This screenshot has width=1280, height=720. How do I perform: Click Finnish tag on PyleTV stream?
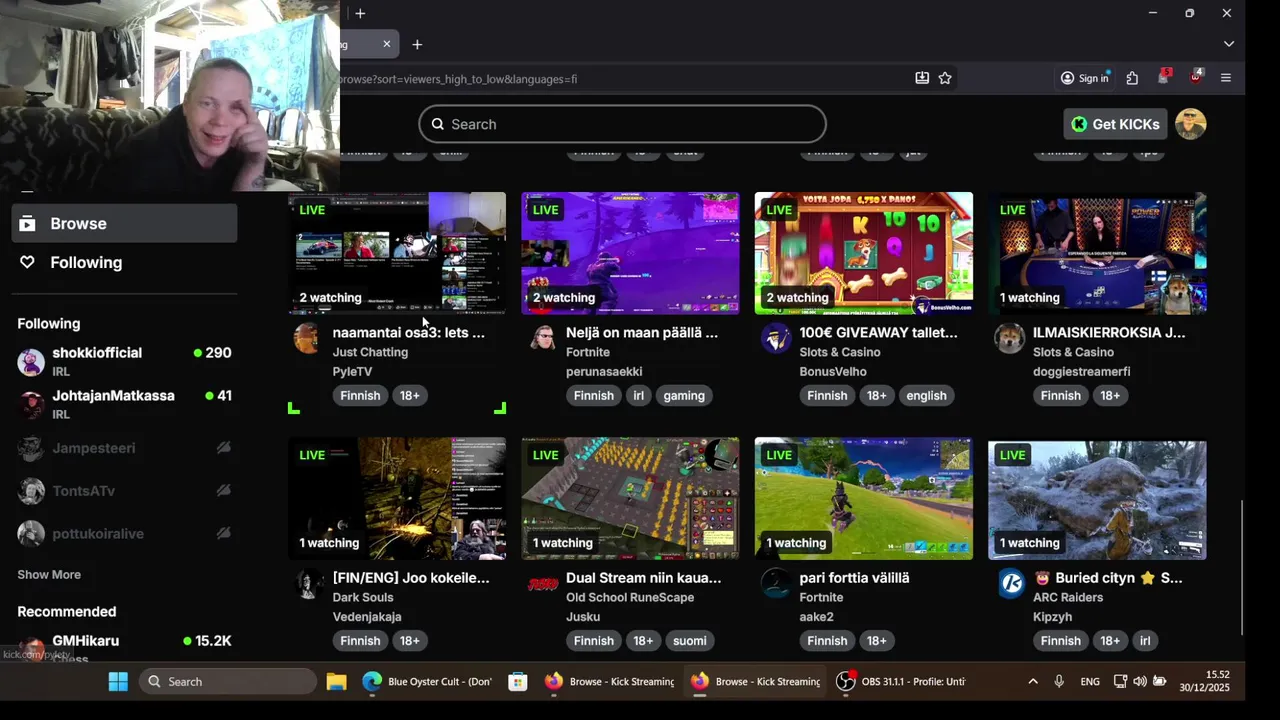(x=360, y=395)
